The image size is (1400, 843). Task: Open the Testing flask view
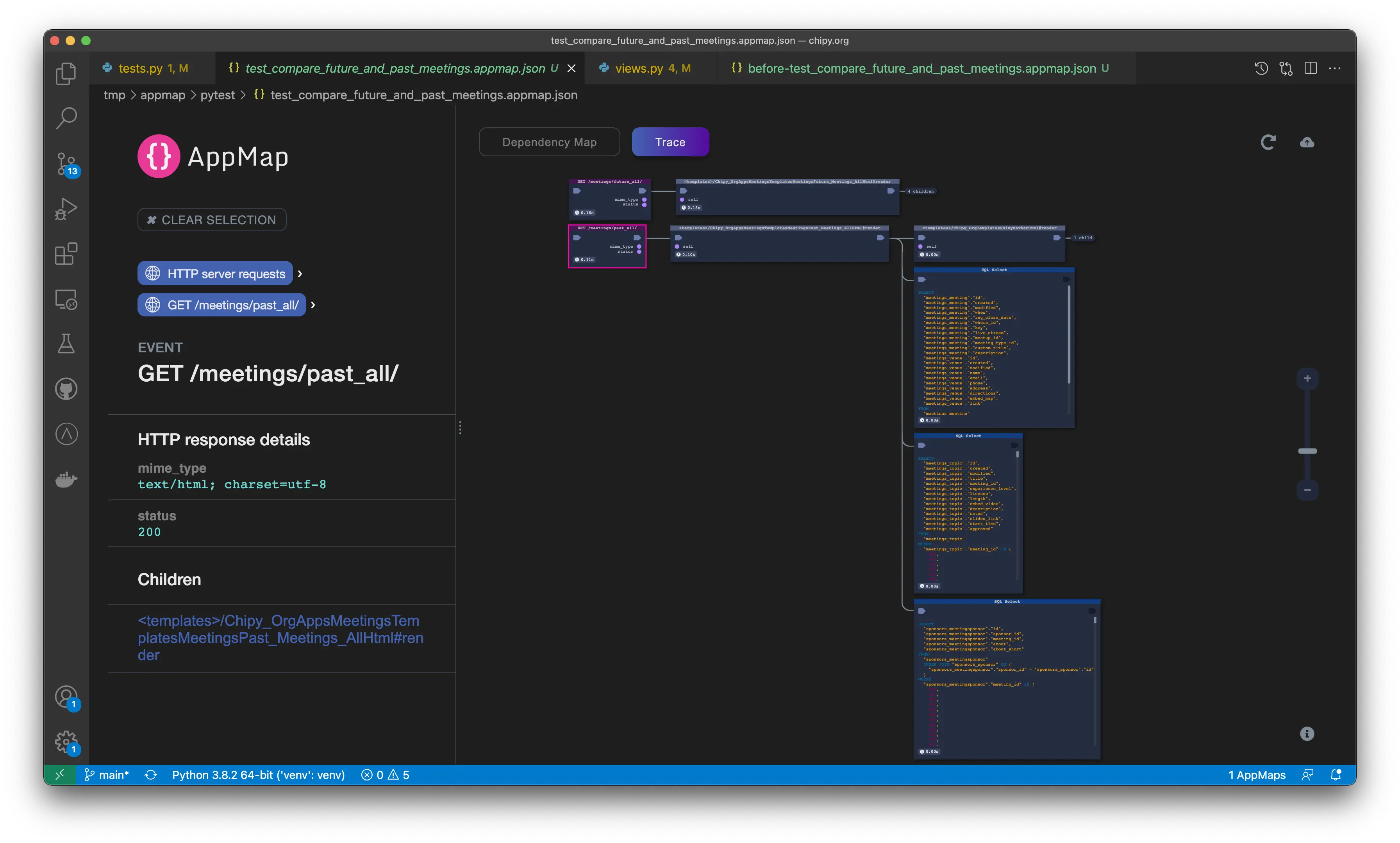click(x=66, y=344)
